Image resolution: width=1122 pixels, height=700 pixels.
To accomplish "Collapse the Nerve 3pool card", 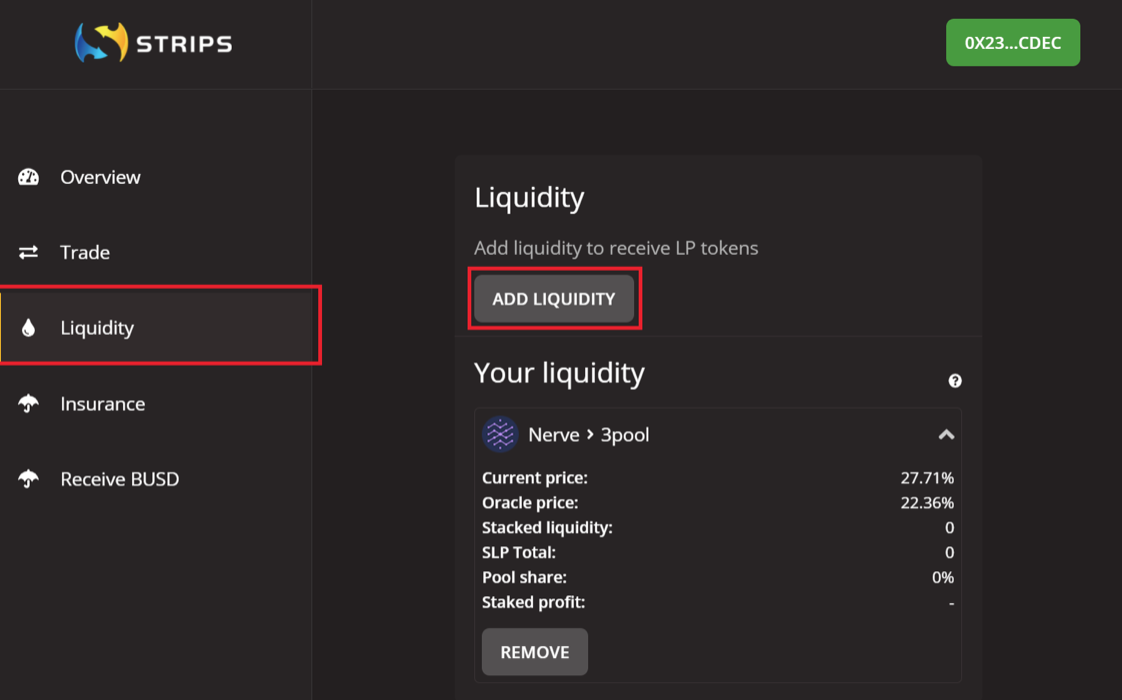I will [946, 434].
